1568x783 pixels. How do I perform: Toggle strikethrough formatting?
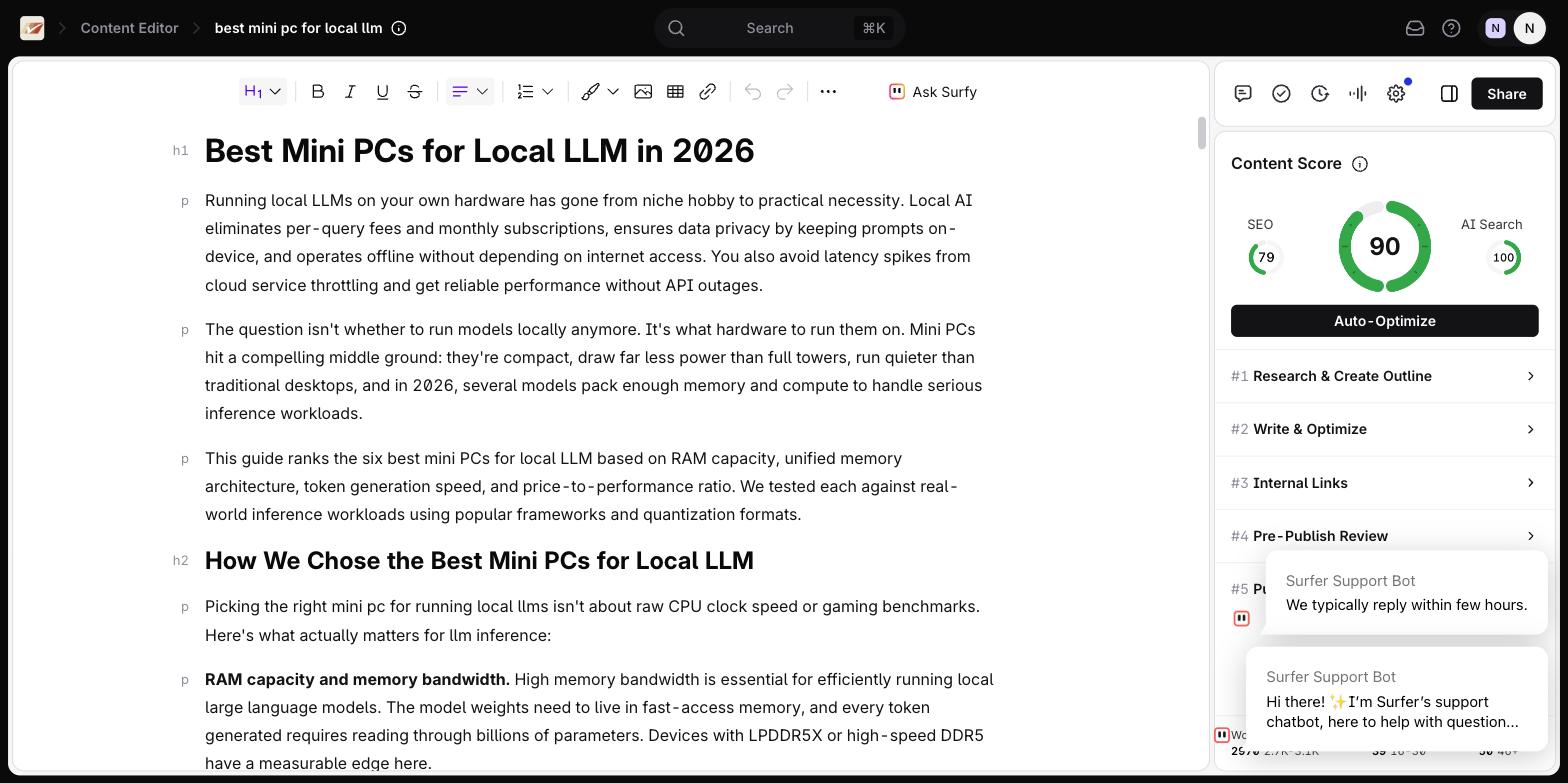point(415,91)
